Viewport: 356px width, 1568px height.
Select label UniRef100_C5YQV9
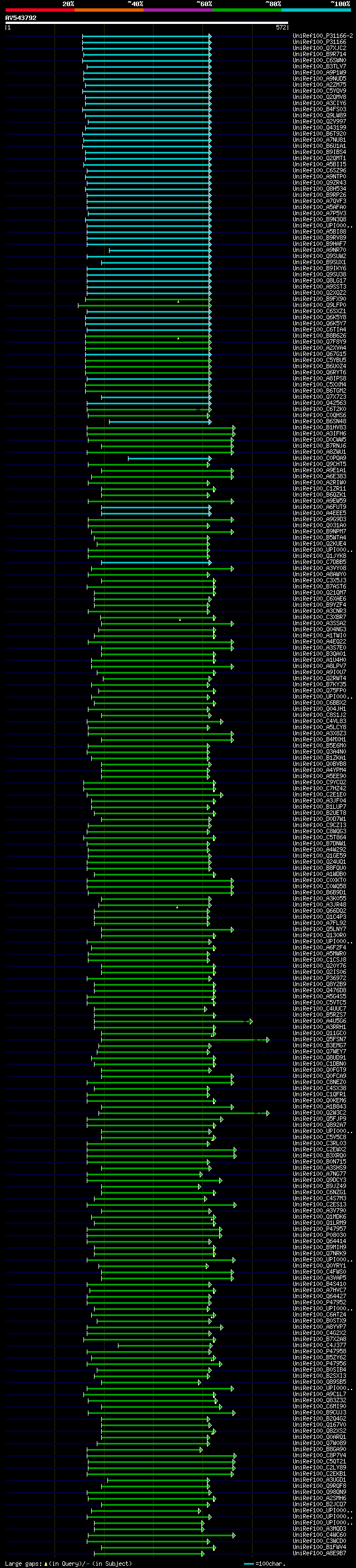(x=319, y=91)
